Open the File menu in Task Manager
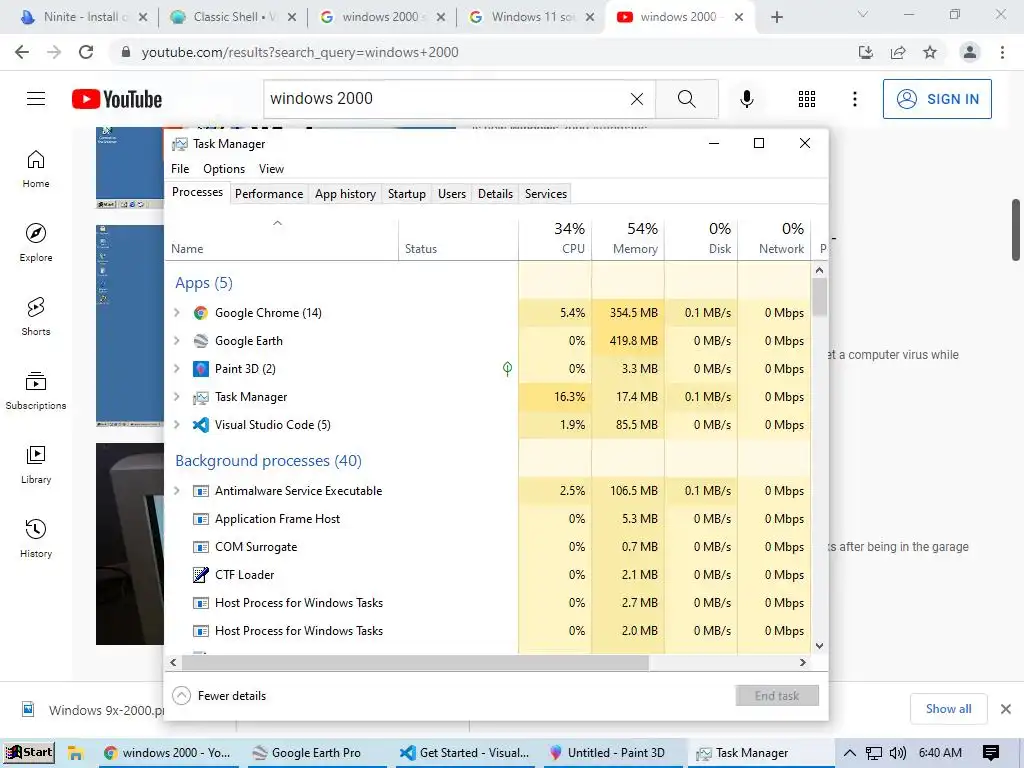1024x768 pixels. click(180, 168)
